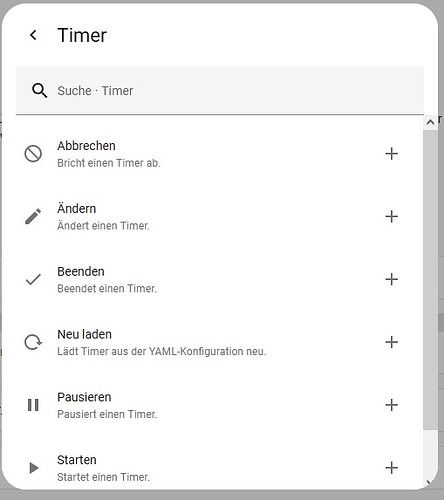Select the Pausieren pause icon
Viewport: 444px width, 500px height.
[33, 405]
